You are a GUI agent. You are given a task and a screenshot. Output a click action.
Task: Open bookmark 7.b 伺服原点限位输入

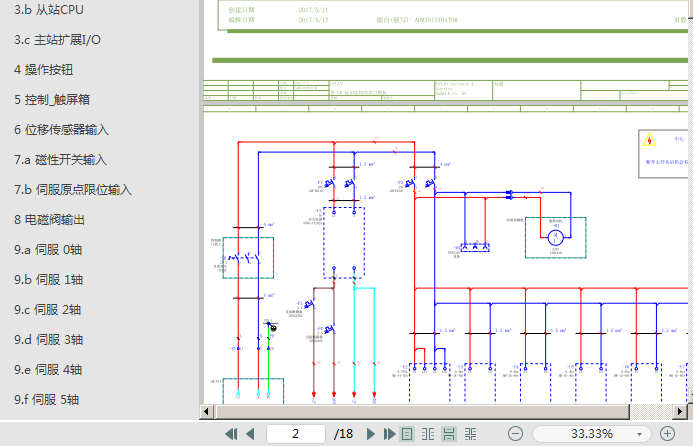coord(72,190)
